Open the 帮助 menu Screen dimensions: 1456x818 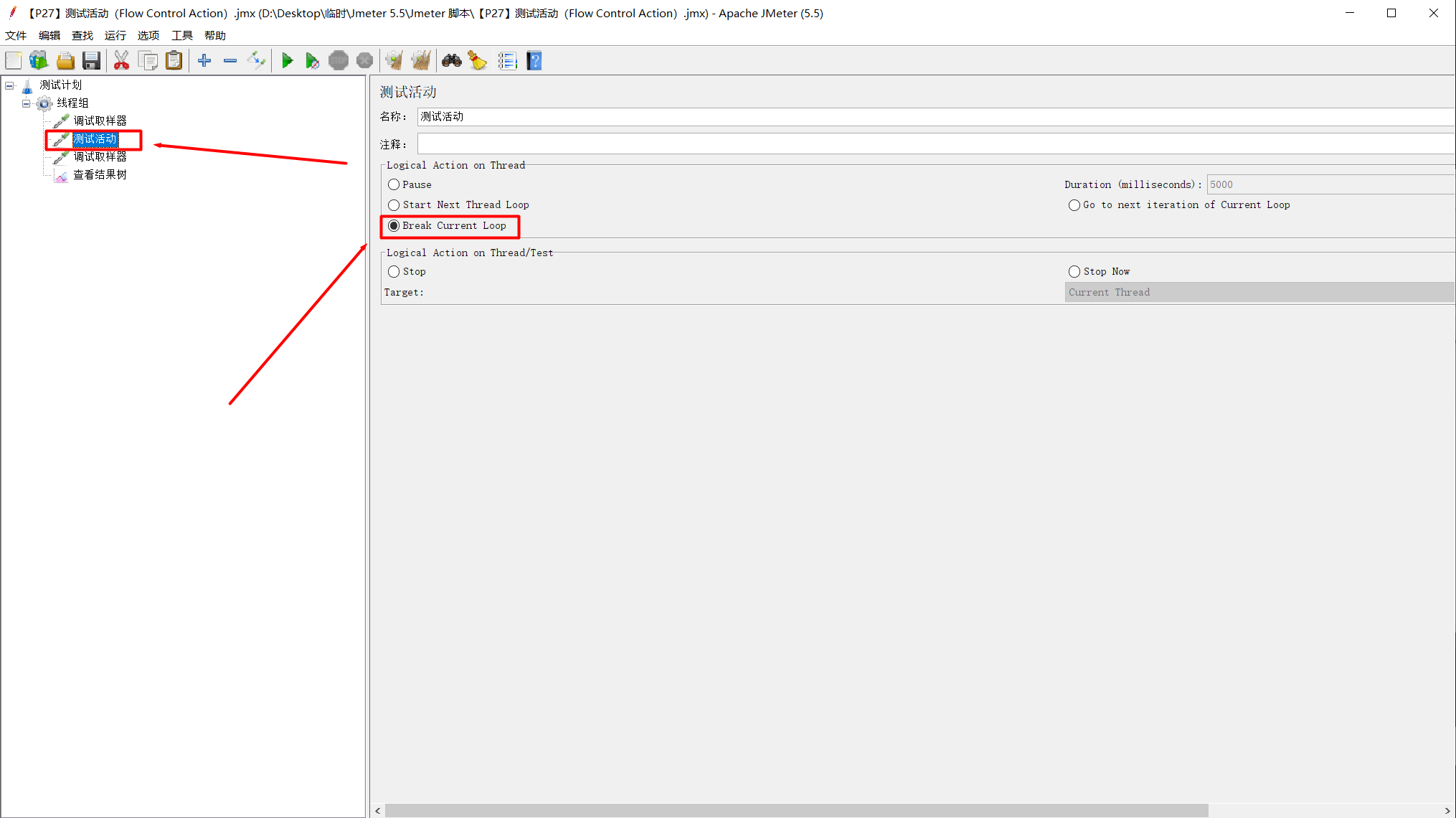[215, 35]
